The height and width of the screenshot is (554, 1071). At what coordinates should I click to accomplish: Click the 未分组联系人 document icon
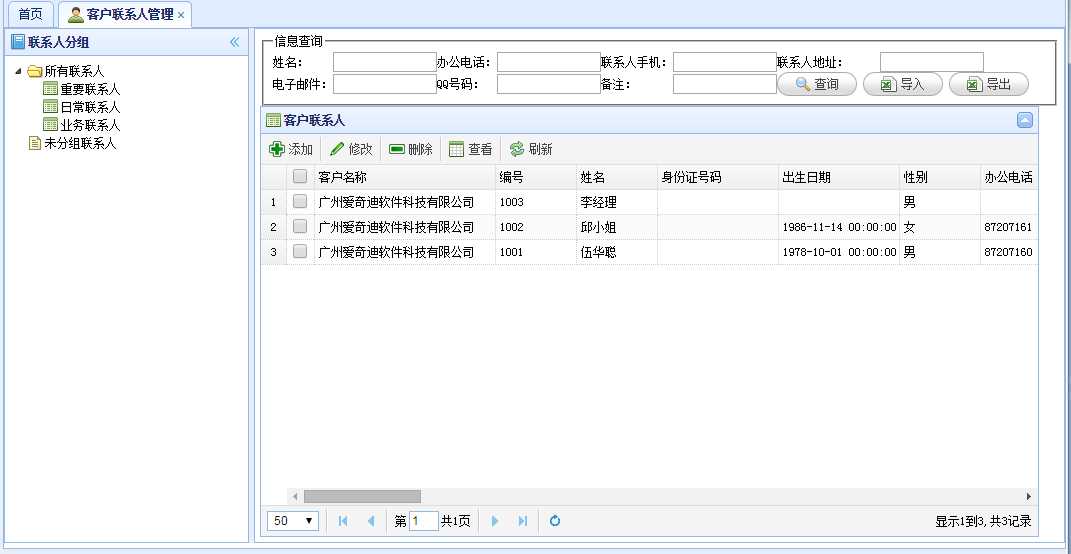coord(34,143)
